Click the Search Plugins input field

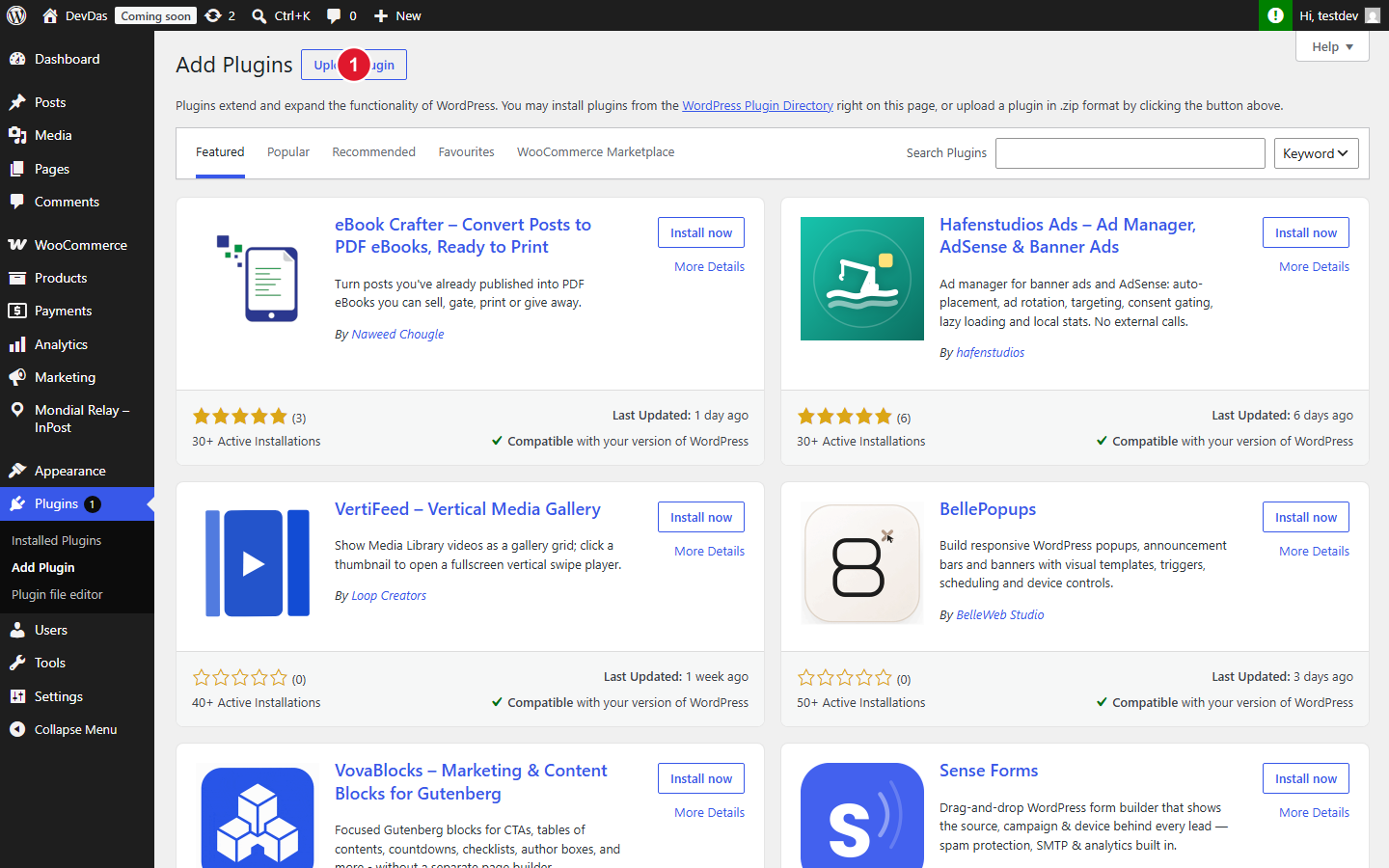[x=1130, y=153]
